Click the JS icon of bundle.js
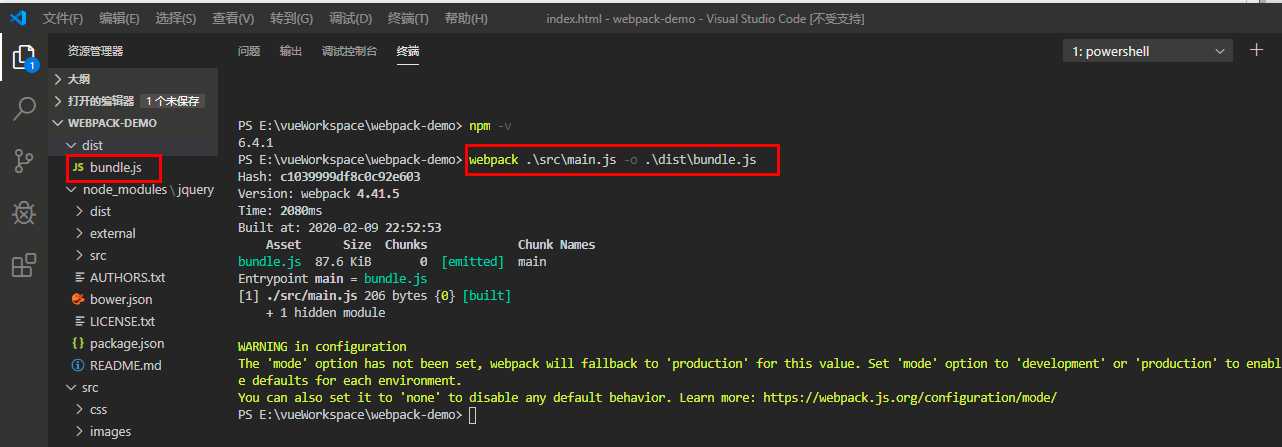 [x=78, y=167]
